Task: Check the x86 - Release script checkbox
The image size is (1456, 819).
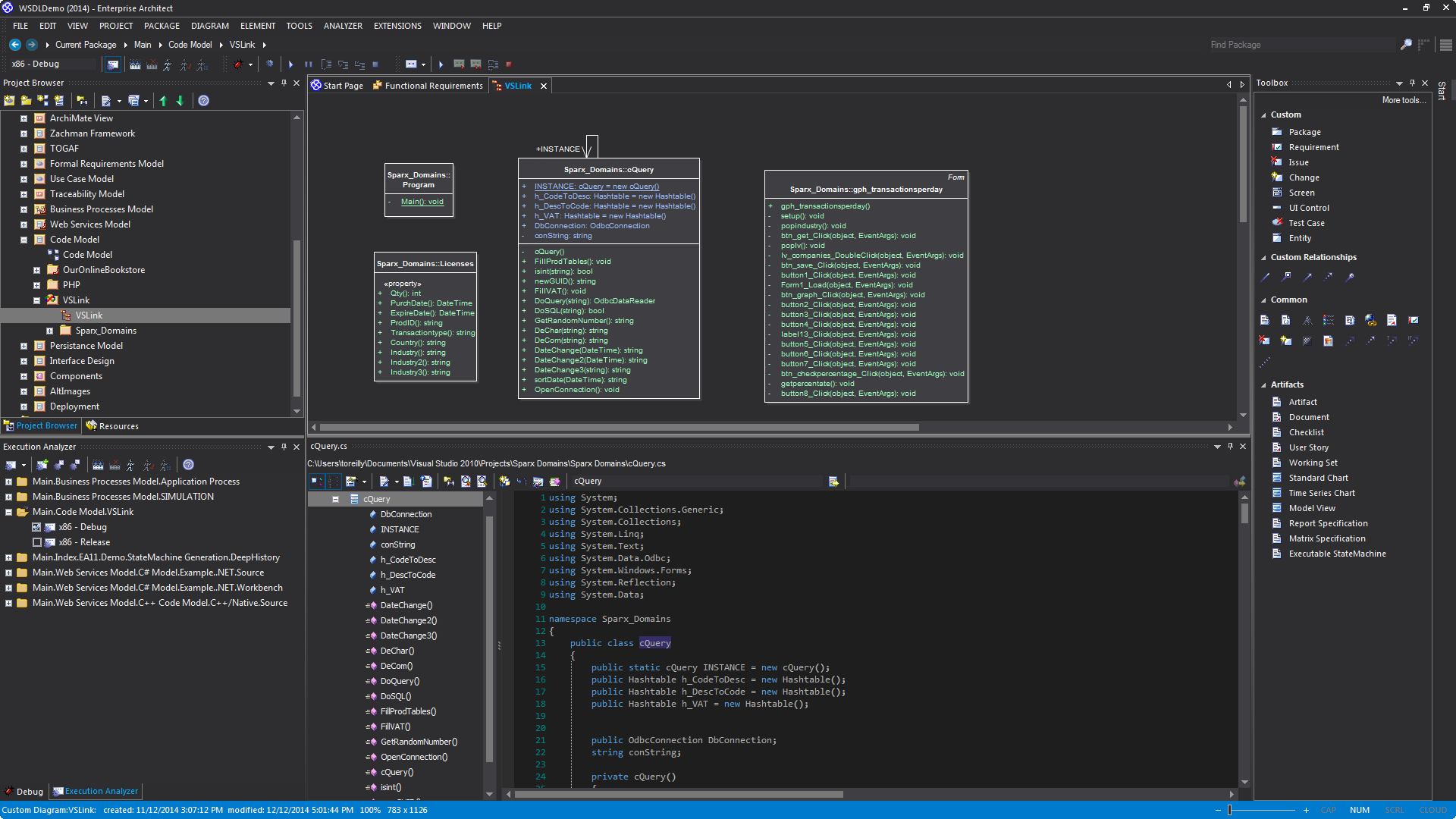Action: pyautogui.click(x=36, y=542)
